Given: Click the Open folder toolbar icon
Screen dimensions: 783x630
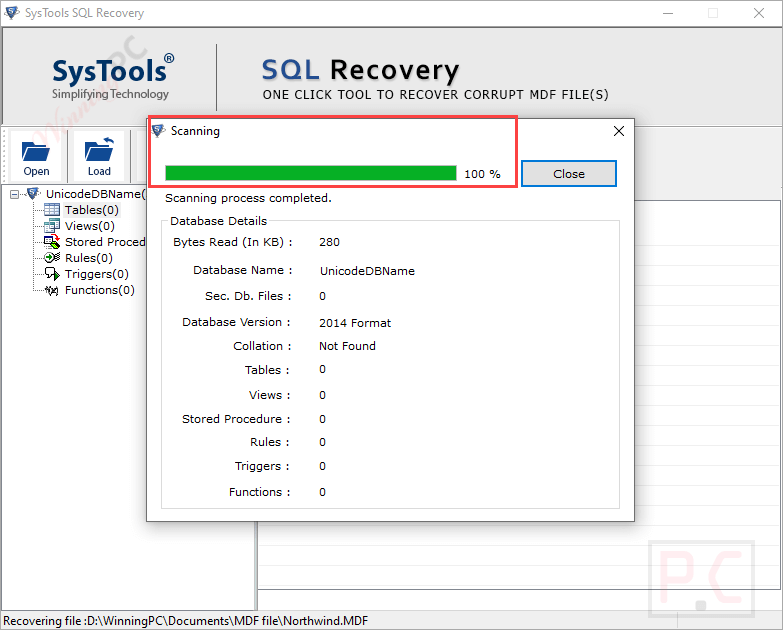Looking at the screenshot, I should coord(35,152).
